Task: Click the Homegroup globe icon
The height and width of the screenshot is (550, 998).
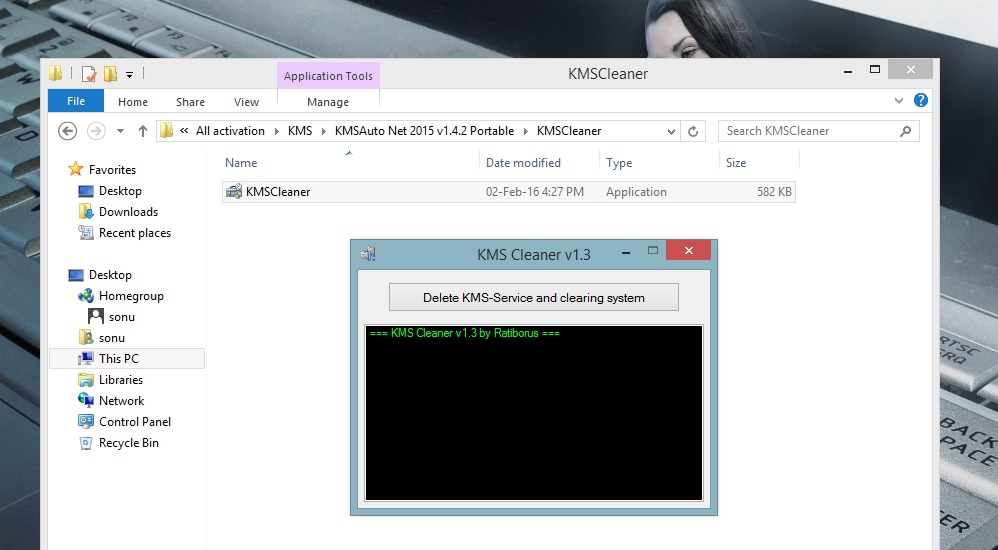Action: coord(85,296)
